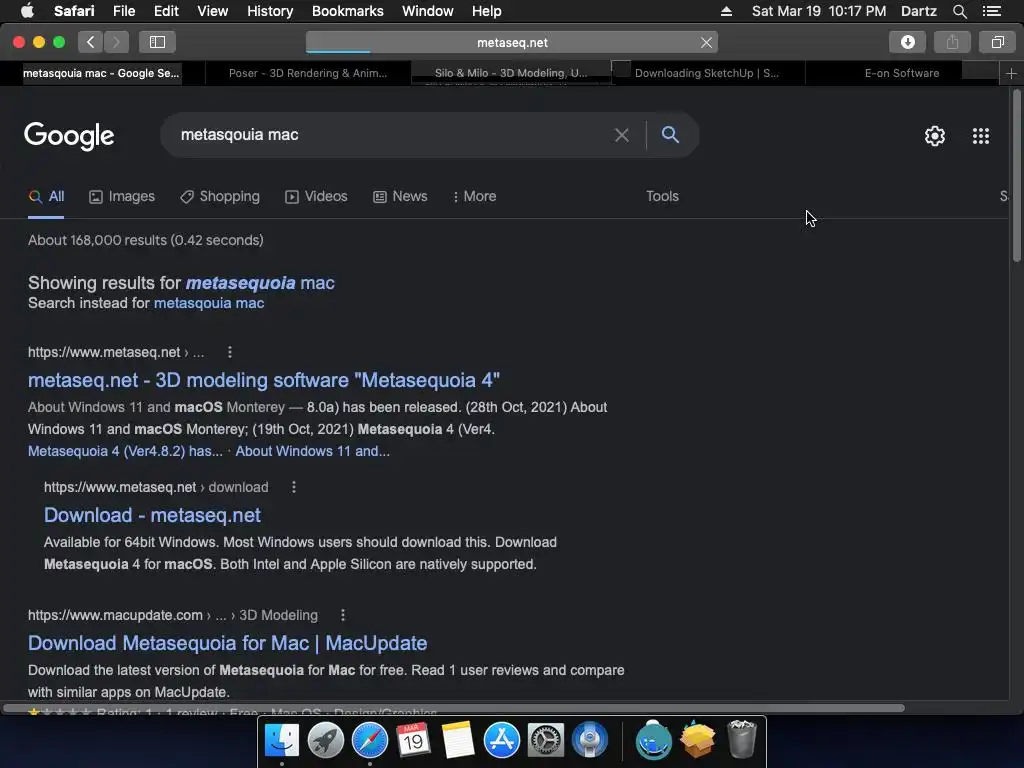Screen dimensions: 1024x768
Task: Stop loading page in address bar
Action: [x=706, y=42]
